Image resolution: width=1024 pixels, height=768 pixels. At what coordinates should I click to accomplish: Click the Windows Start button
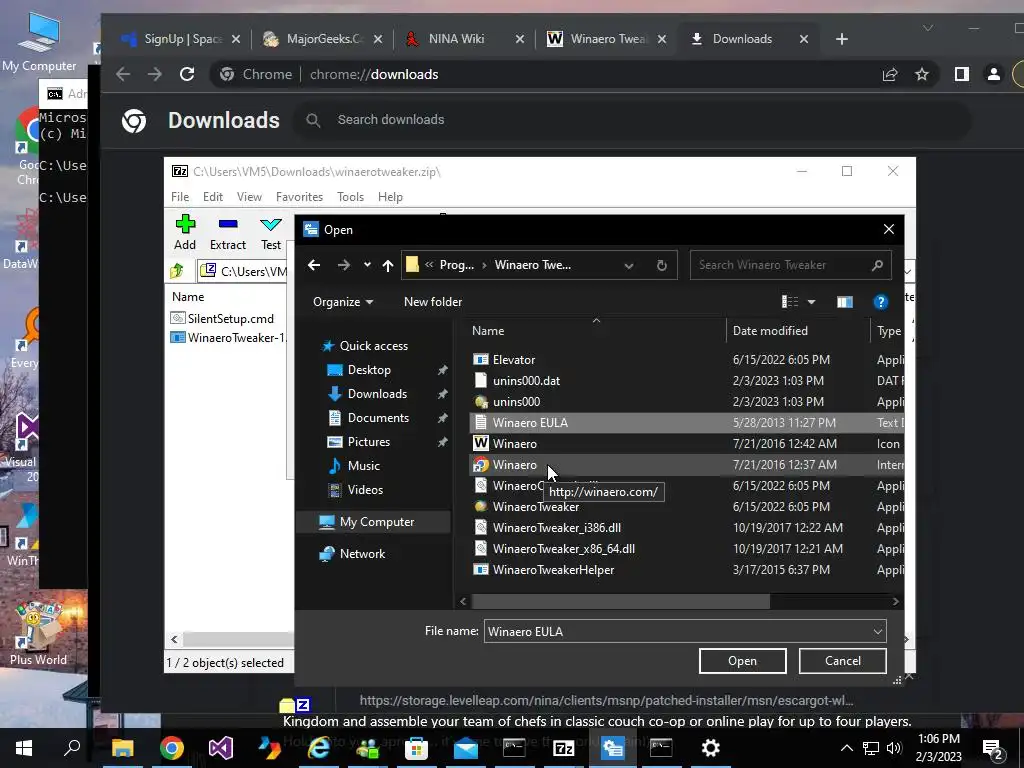pyautogui.click(x=24, y=748)
